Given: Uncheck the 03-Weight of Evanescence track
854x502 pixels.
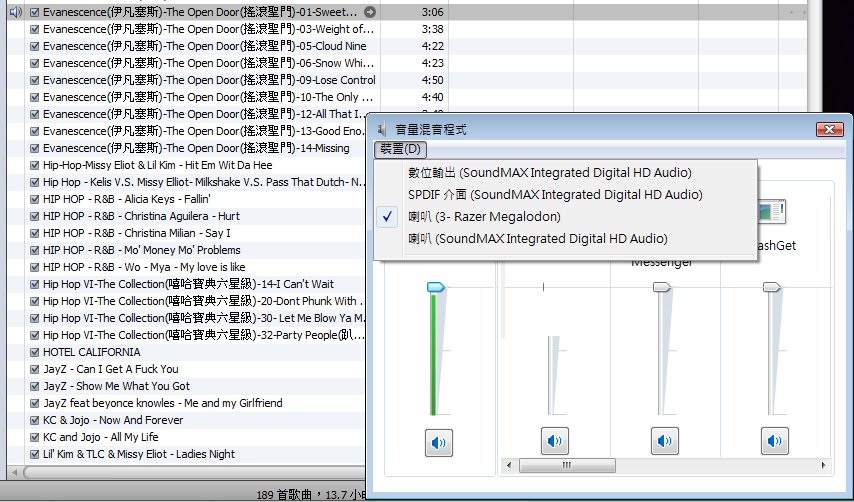Looking at the screenshot, I should pyautogui.click(x=35, y=29).
